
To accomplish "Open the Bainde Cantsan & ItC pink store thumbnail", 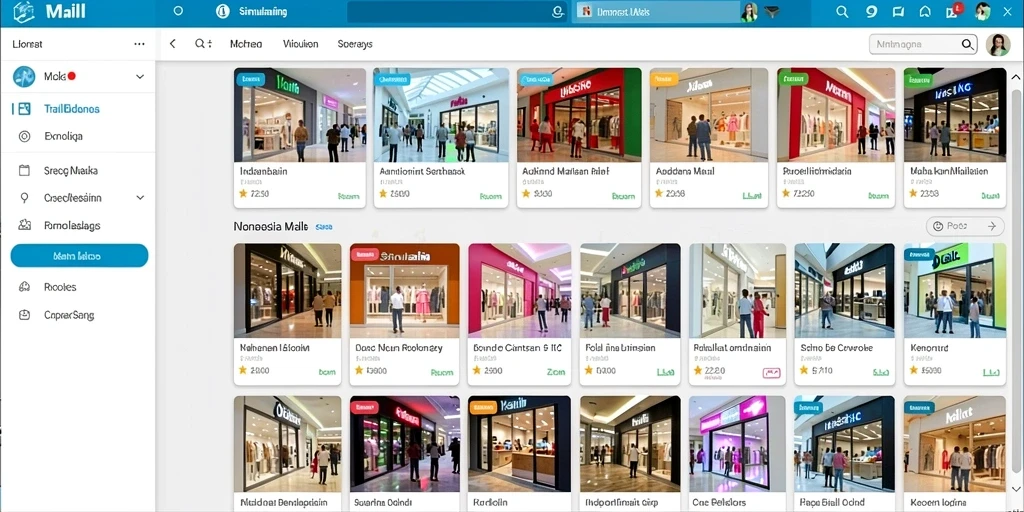I will point(519,291).
